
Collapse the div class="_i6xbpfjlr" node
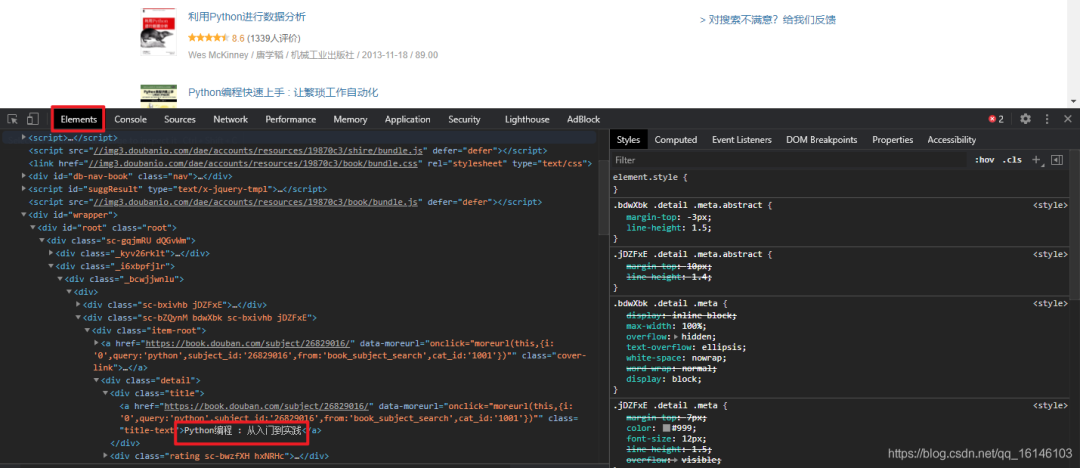pos(51,266)
